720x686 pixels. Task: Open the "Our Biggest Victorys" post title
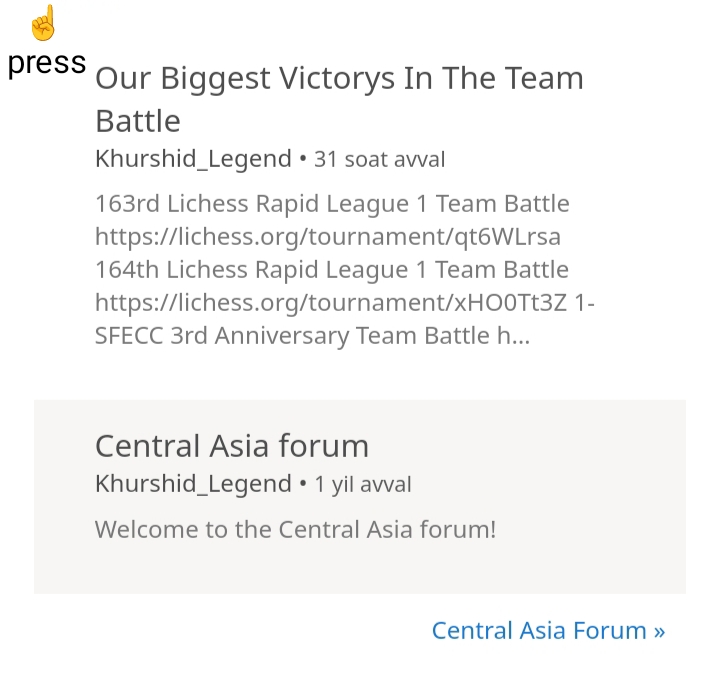point(339,78)
